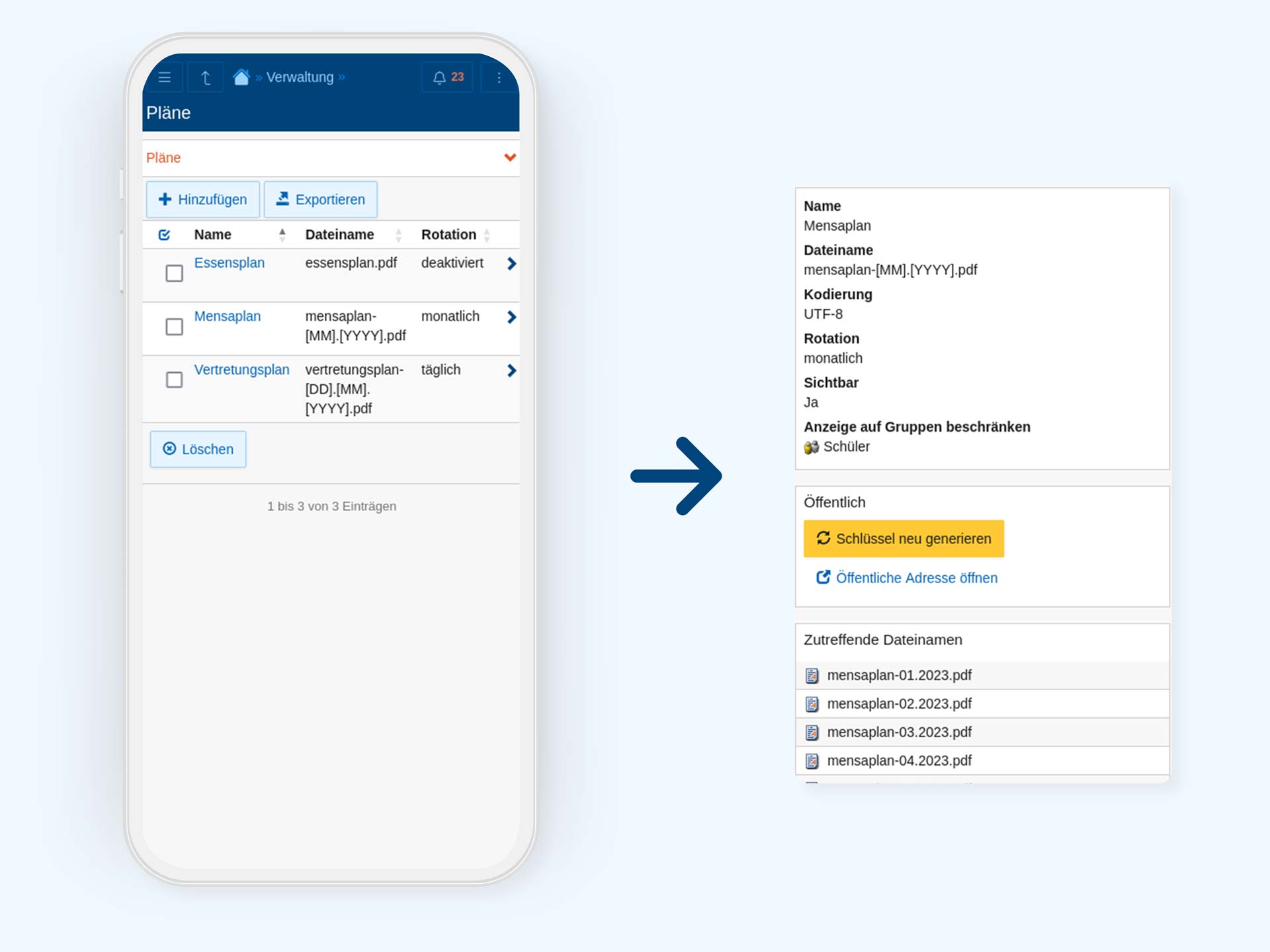This screenshot has width=1270, height=952.
Task: Toggle the checkbox next to Vertretungsplan
Action: (x=173, y=379)
